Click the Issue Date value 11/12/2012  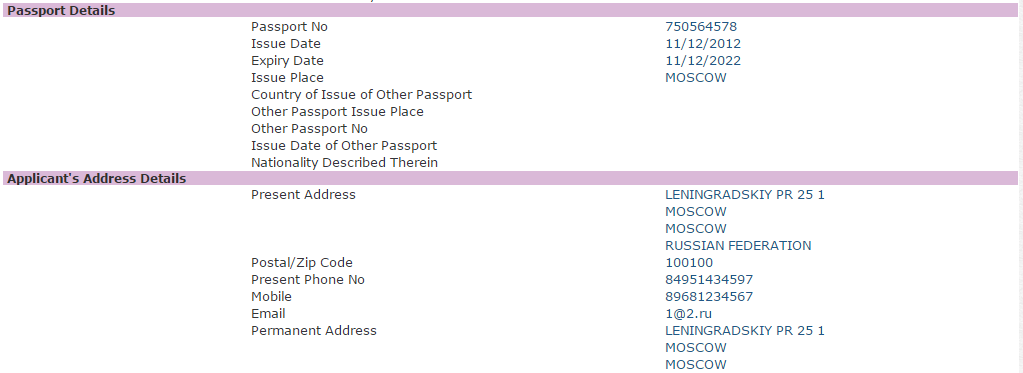pos(703,44)
